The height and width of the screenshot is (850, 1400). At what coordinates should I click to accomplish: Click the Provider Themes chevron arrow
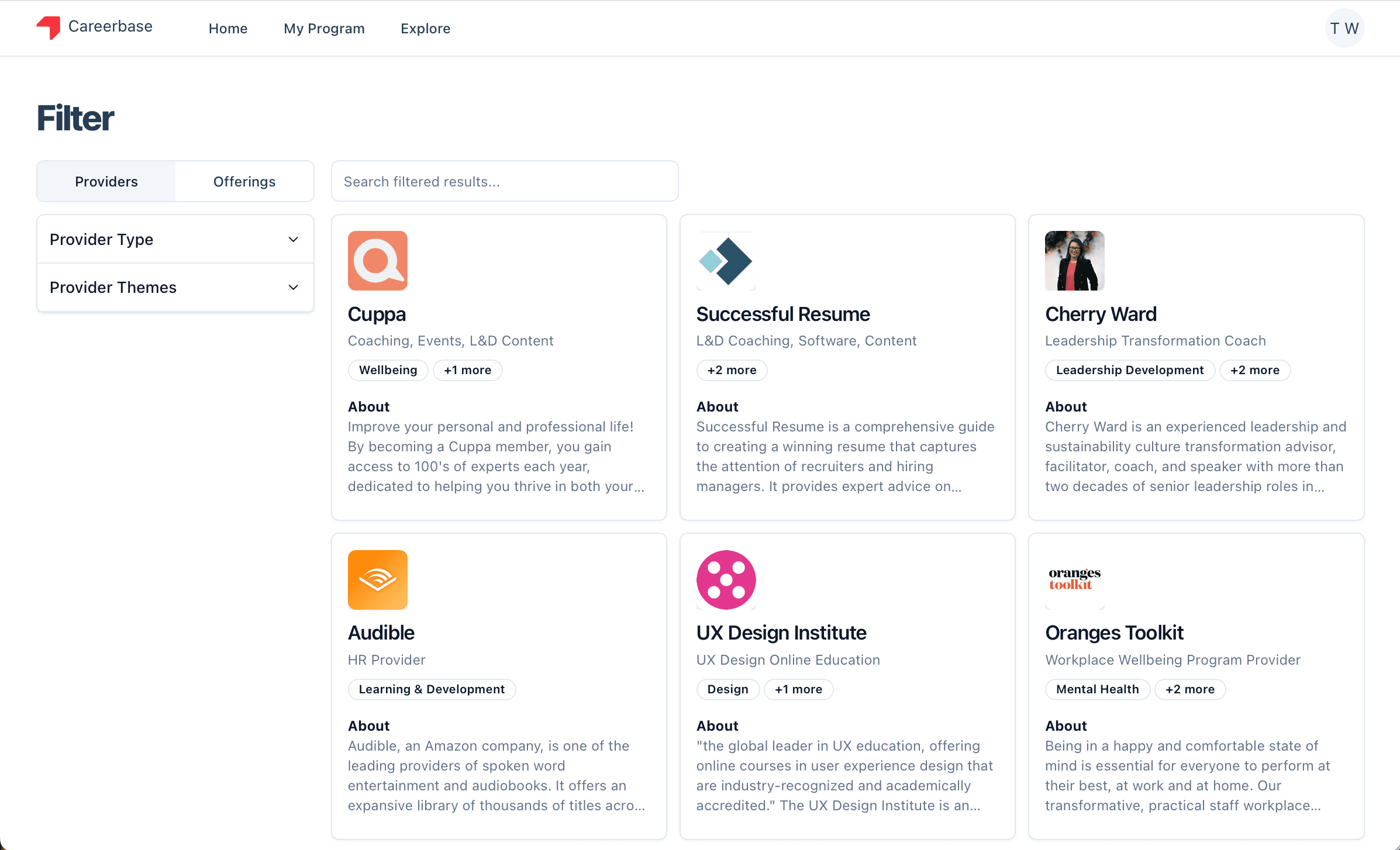tap(294, 287)
